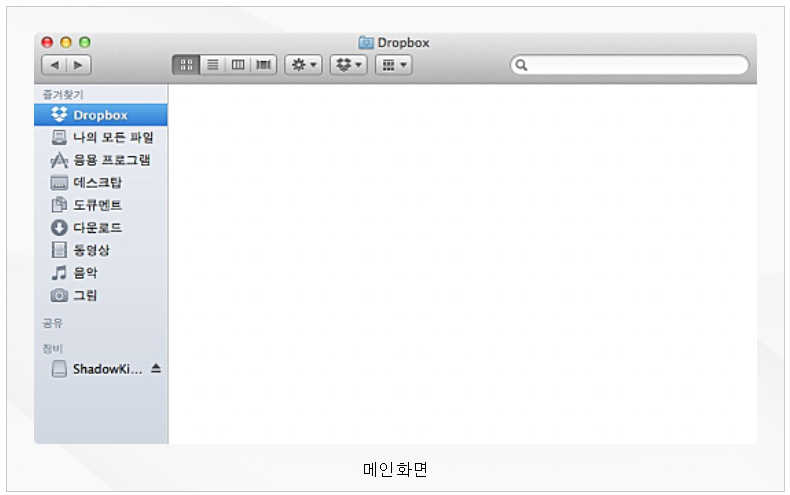Click the download arrow icon
790x495 pixels.
pos(59,227)
